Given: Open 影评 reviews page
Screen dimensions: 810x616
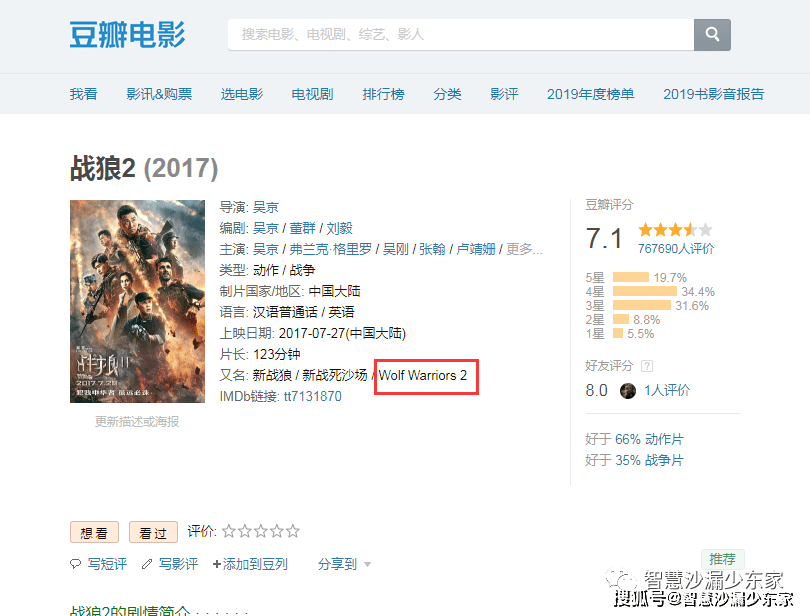Looking at the screenshot, I should tap(504, 94).
